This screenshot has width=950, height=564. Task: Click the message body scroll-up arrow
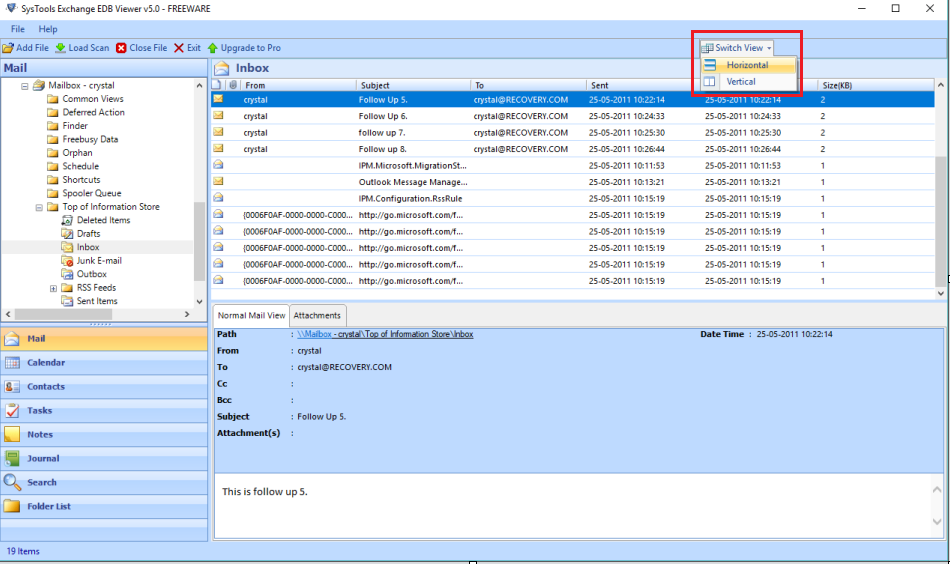click(x=937, y=489)
